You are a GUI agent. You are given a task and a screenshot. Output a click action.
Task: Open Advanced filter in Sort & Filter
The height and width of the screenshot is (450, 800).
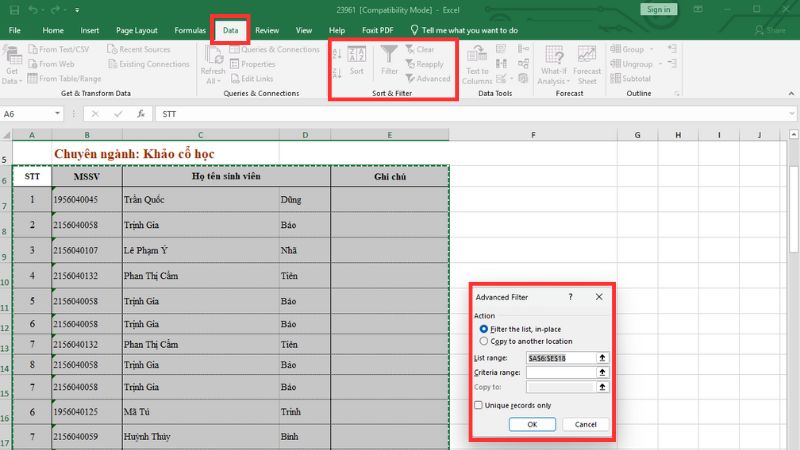pyautogui.click(x=428, y=79)
